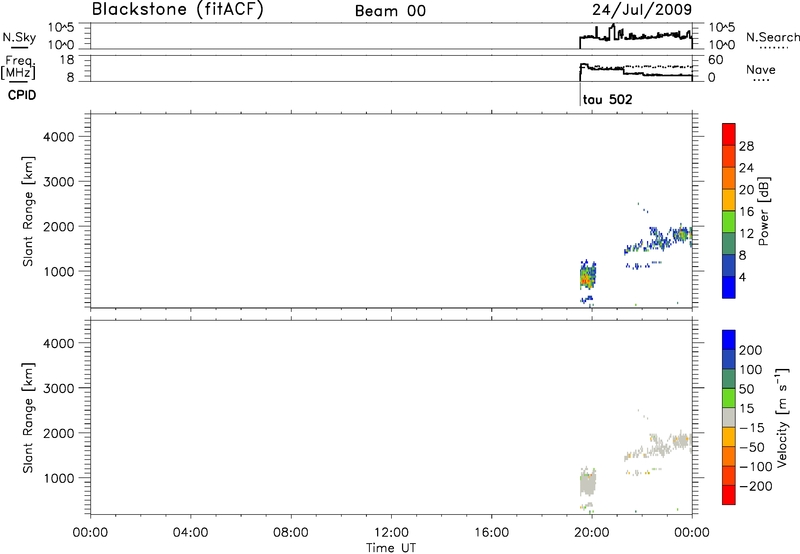Click the -200 value on Velocity color bar
This screenshot has height=554, width=800.
[756, 486]
